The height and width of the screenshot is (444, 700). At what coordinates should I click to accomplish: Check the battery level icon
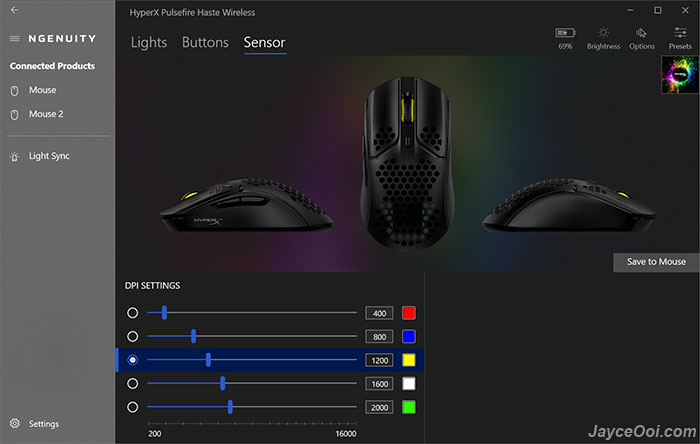(x=565, y=33)
